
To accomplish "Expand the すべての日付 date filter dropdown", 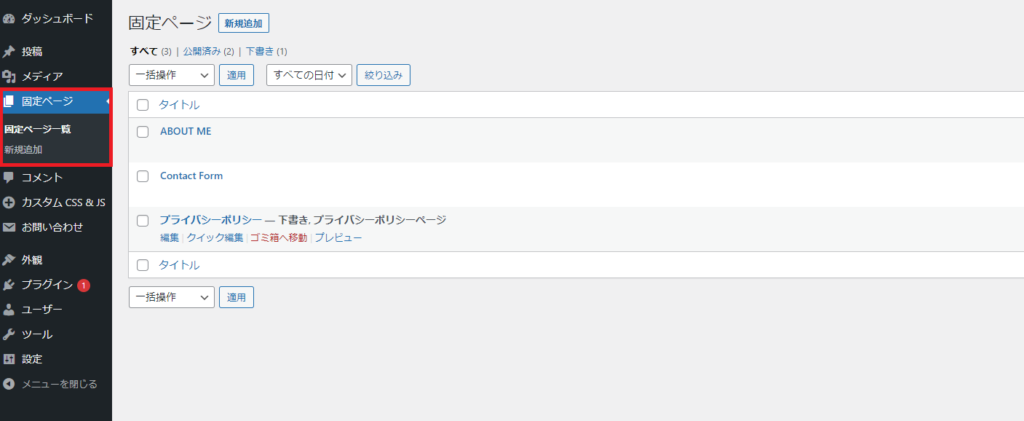I will 309,74.
